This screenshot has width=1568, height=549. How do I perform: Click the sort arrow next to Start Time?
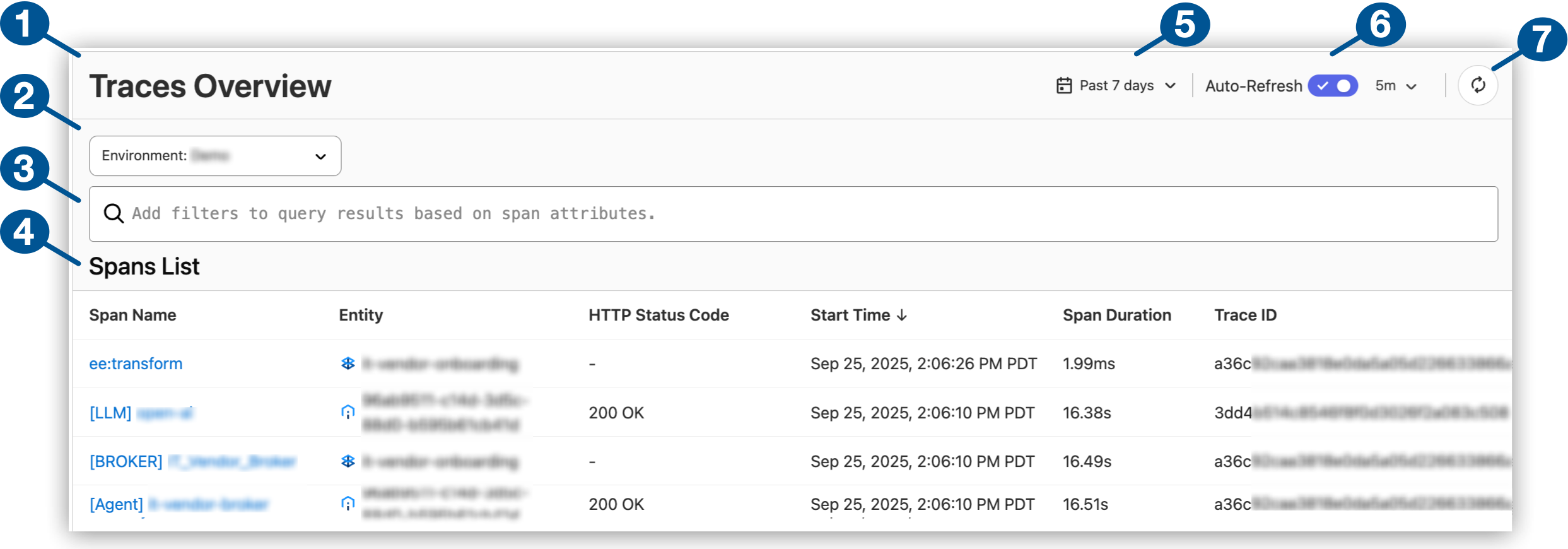point(902,315)
